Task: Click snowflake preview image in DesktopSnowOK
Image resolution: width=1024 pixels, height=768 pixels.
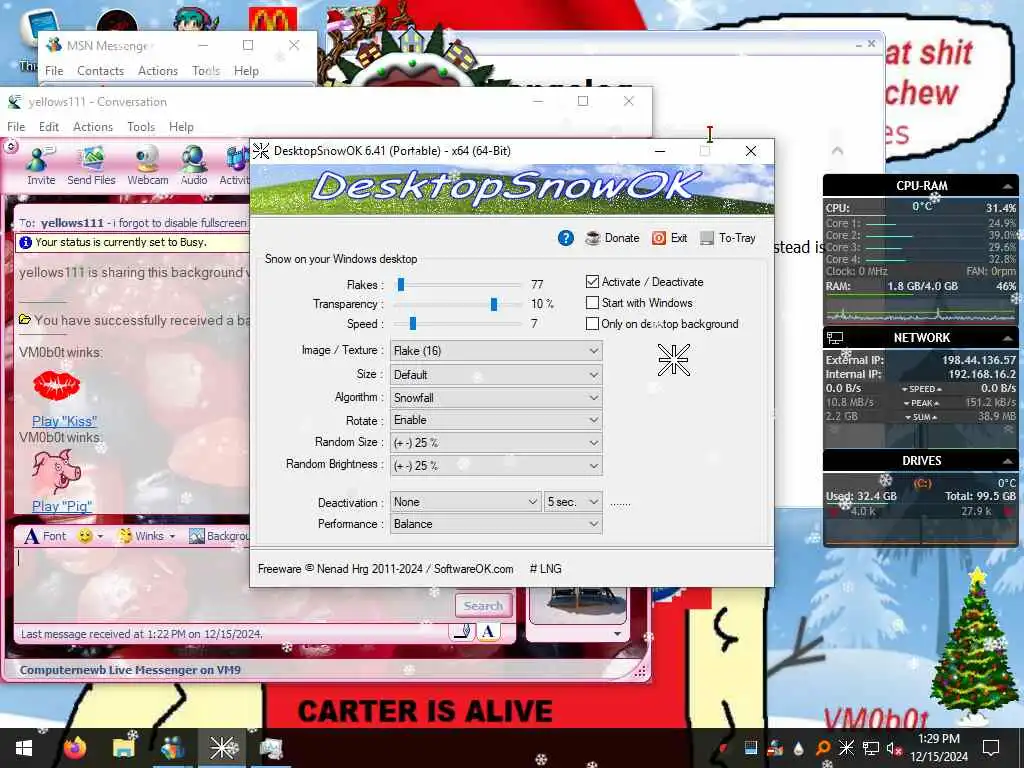Action: coord(673,360)
